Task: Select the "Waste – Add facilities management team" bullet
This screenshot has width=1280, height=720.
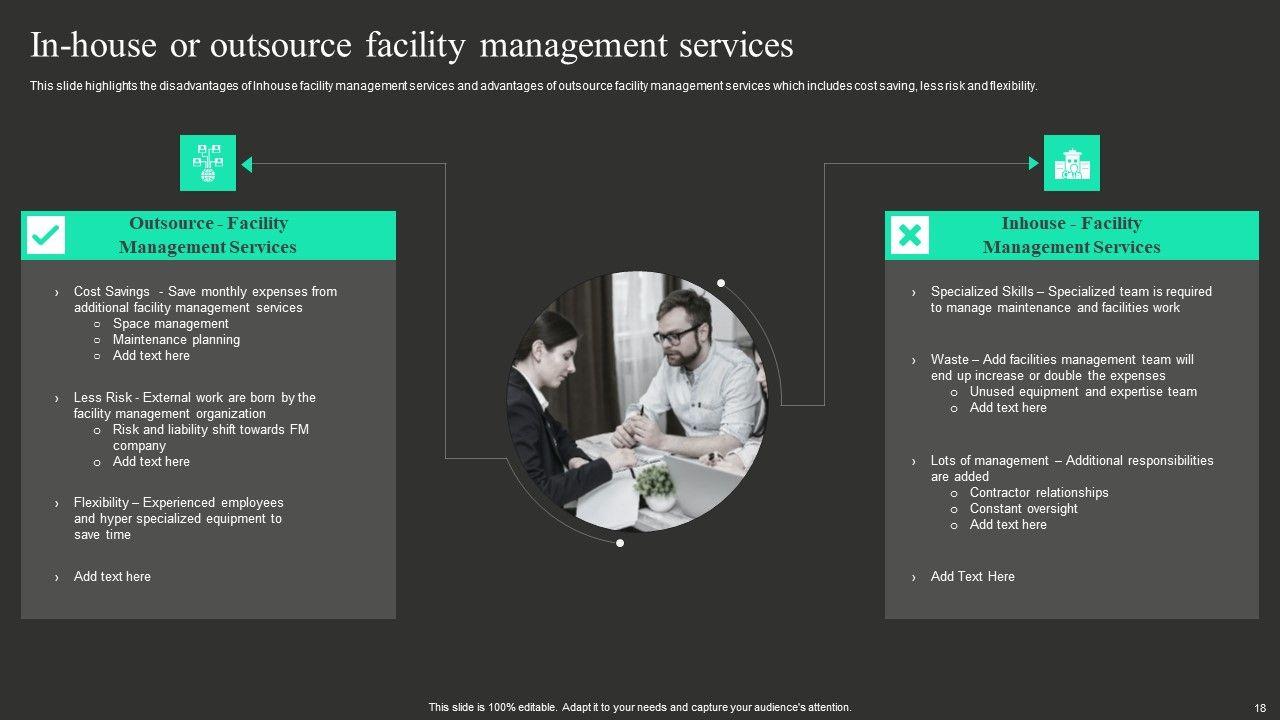Action: [1062, 368]
